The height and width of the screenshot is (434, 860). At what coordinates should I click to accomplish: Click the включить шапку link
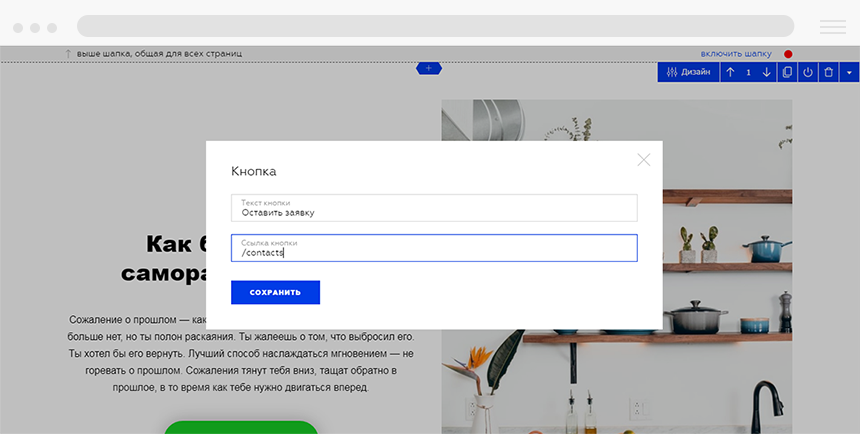click(x=736, y=54)
